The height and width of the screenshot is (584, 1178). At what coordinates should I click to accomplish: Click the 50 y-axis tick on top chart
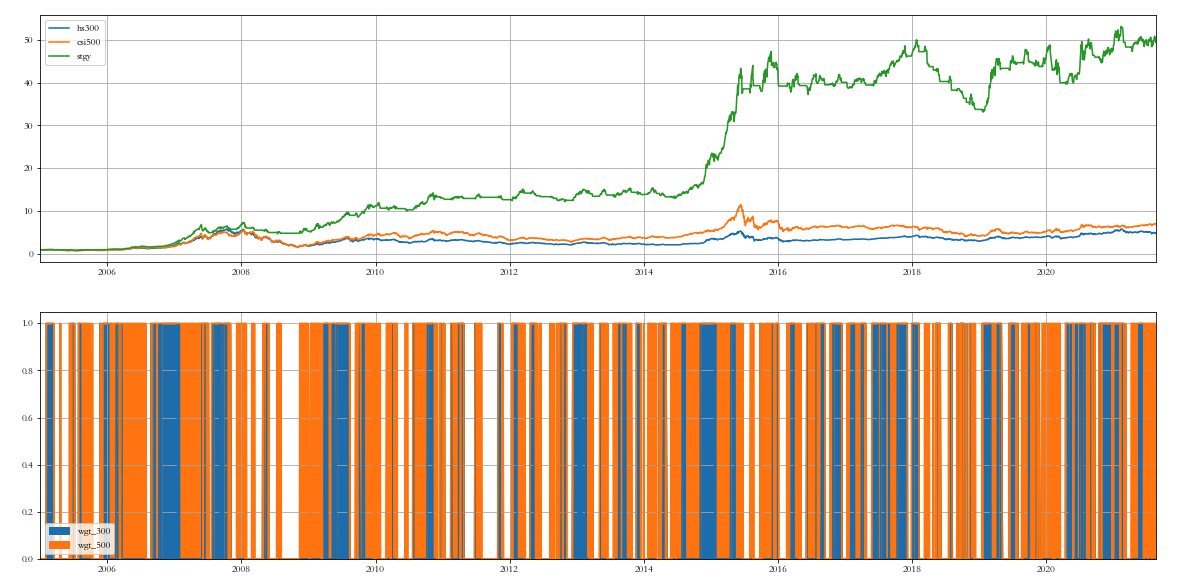[30, 40]
